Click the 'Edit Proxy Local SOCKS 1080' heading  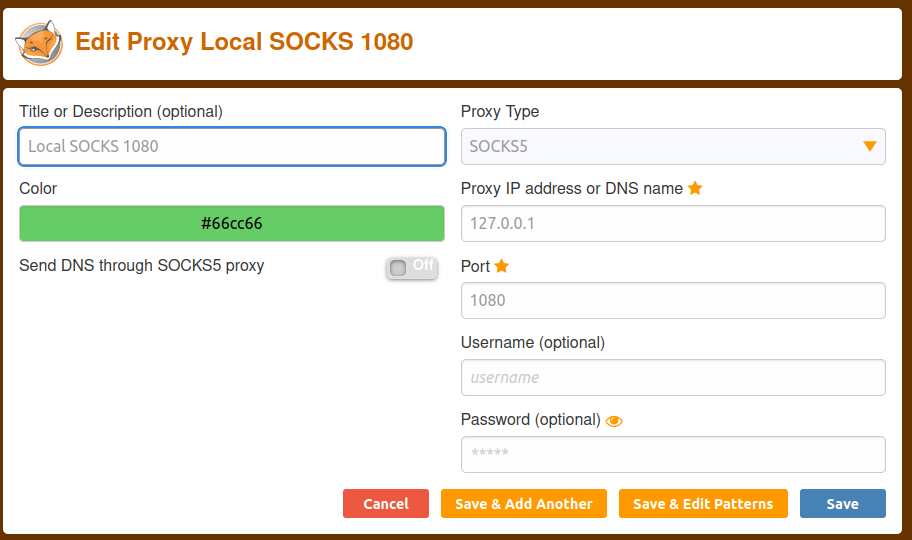point(244,42)
